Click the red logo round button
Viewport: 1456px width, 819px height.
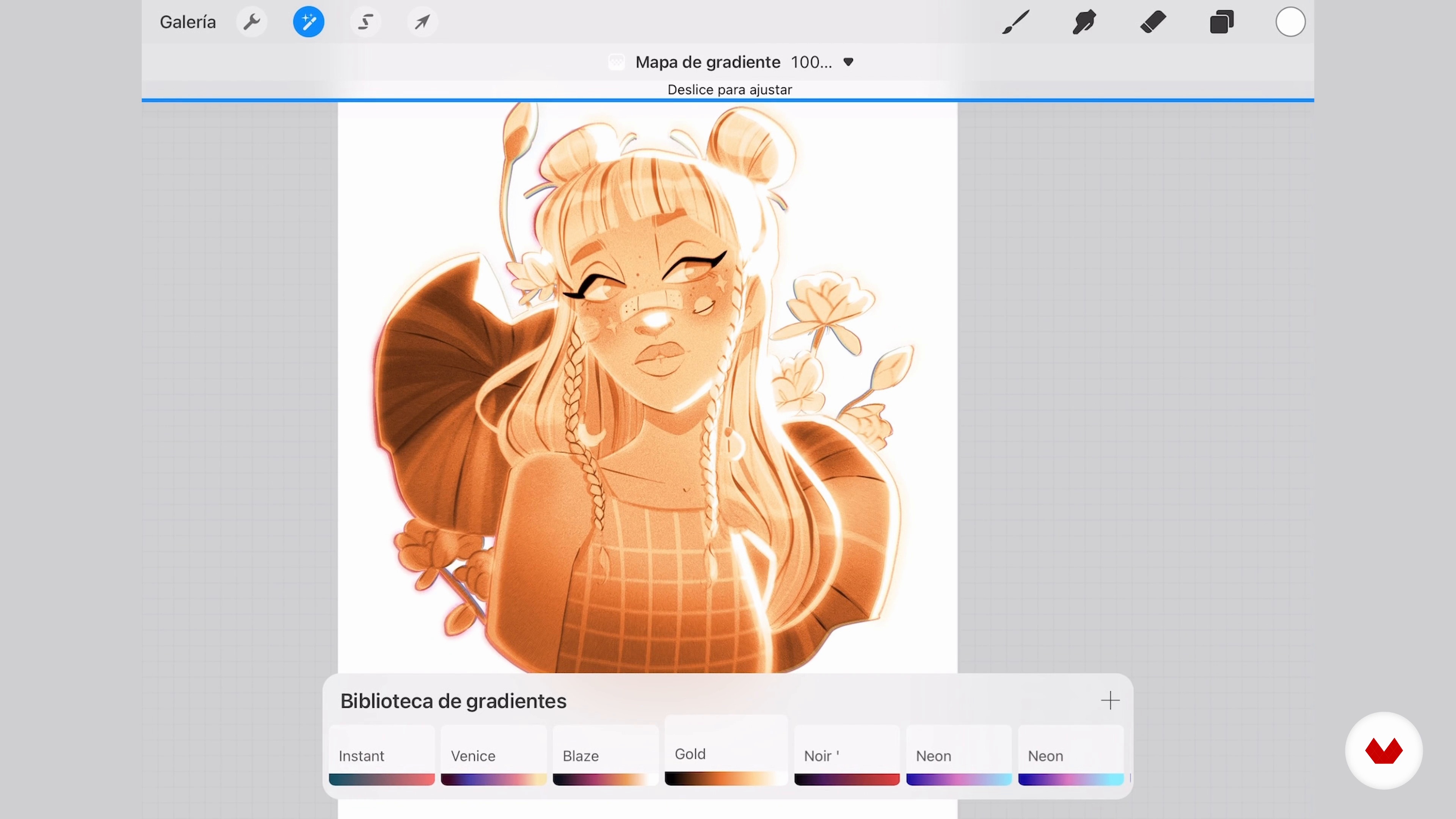(1383, 751)
